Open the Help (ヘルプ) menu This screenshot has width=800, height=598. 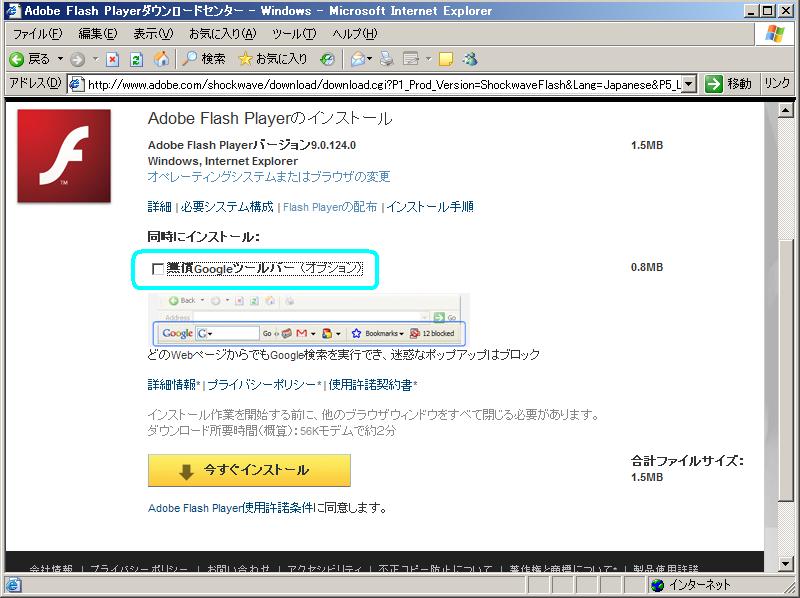pyautogui.click(x=355, y=34)
